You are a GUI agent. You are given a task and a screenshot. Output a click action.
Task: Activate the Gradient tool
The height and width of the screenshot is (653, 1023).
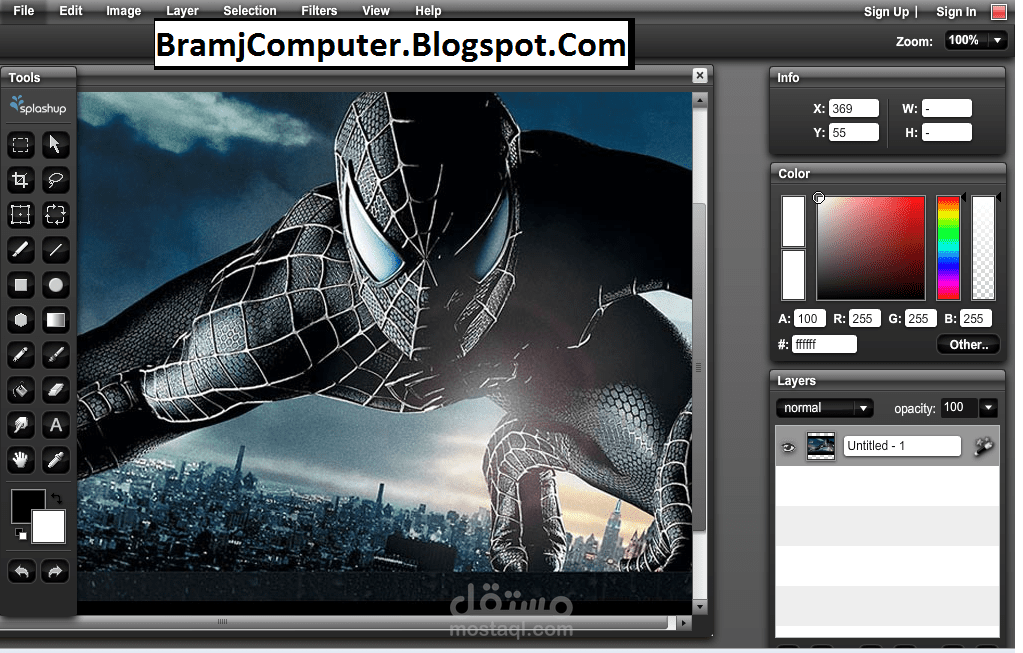55,320
